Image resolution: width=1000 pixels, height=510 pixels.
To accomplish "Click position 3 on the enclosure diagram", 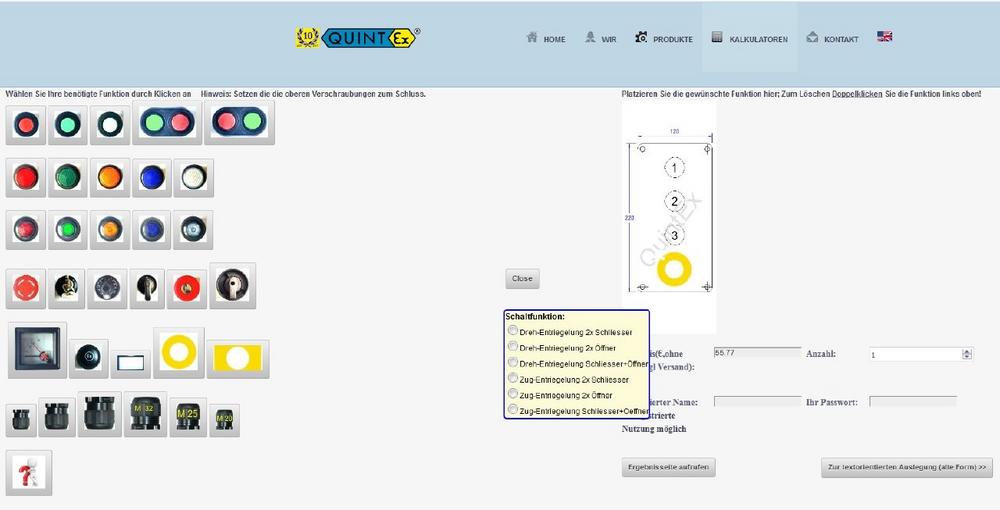I will tap(675, 235).
